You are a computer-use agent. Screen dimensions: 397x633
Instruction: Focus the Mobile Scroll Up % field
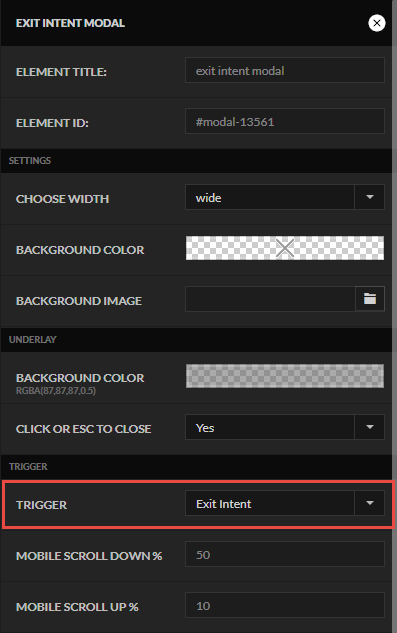[285, 605]
